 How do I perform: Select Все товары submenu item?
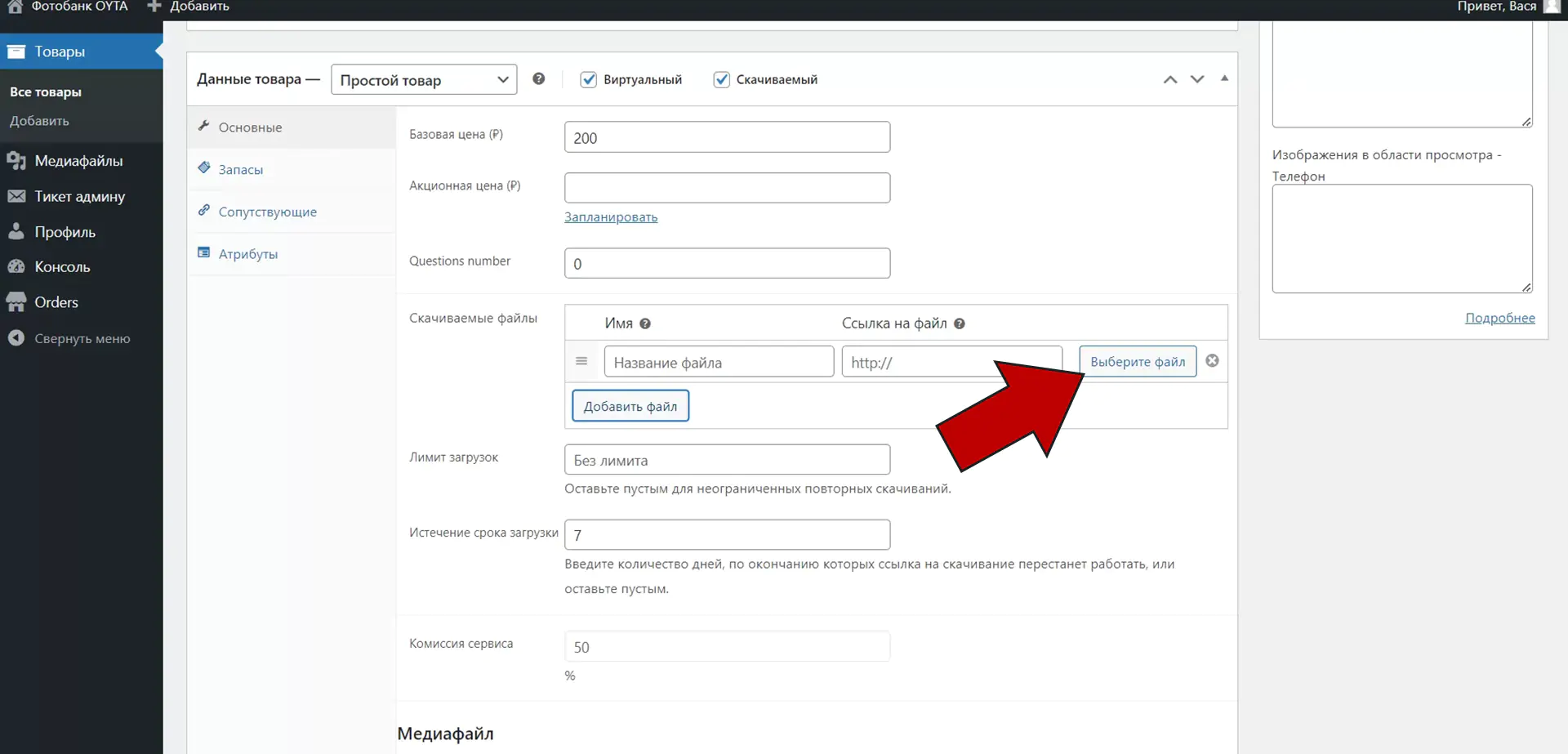point(46,92)
